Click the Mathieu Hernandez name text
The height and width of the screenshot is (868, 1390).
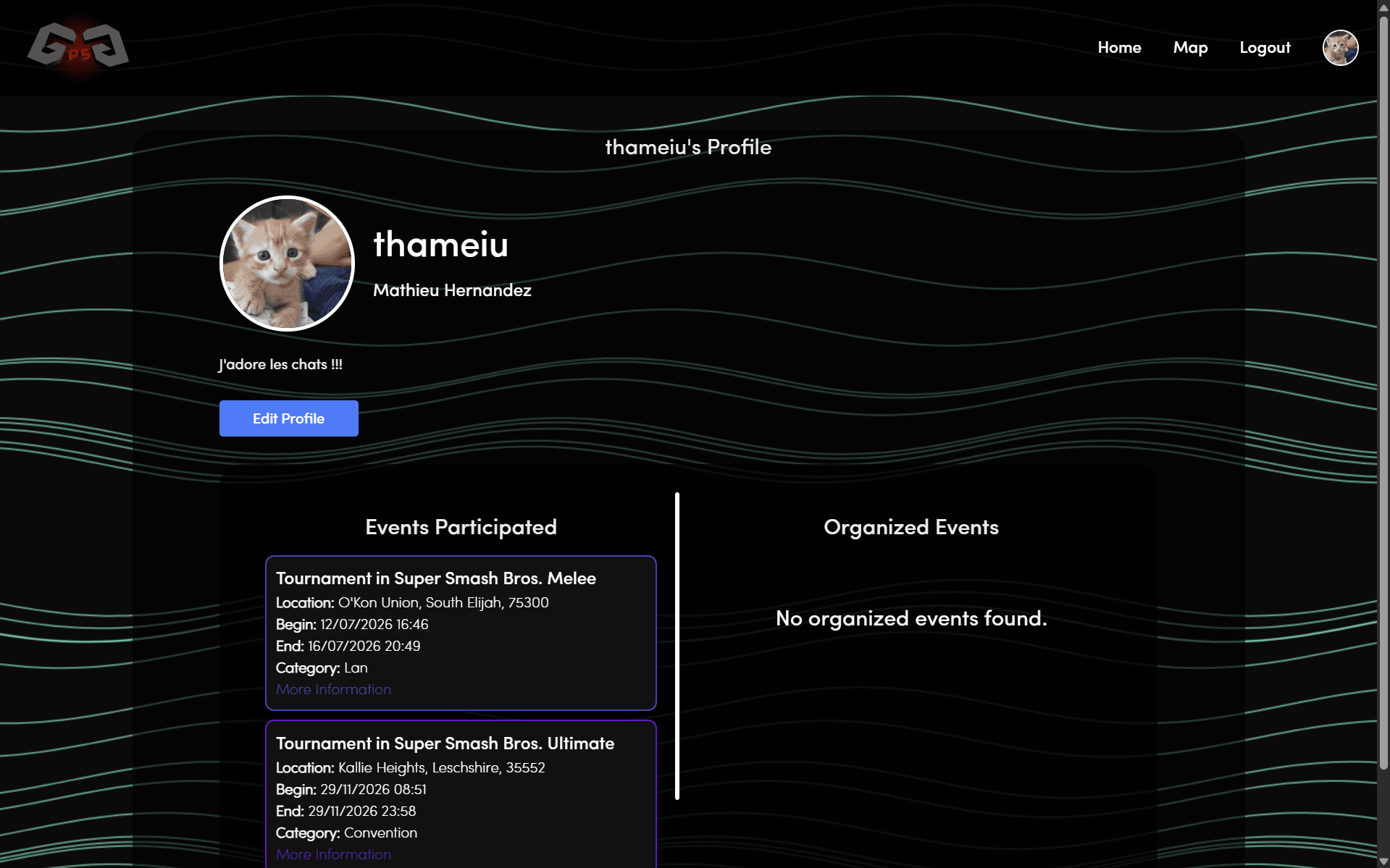pyautogui.click(x=452, y=290)
